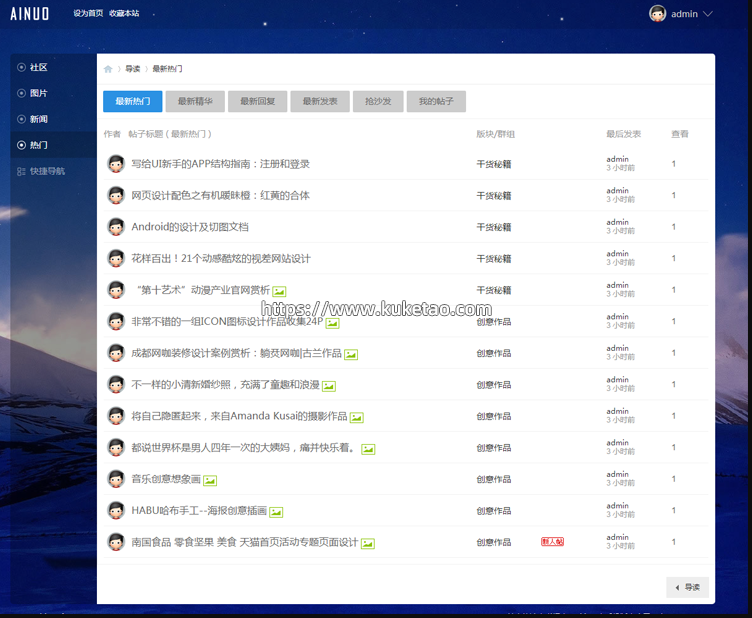
Task: Expand the admin account dropdown arrow
Action: [707, 14]
